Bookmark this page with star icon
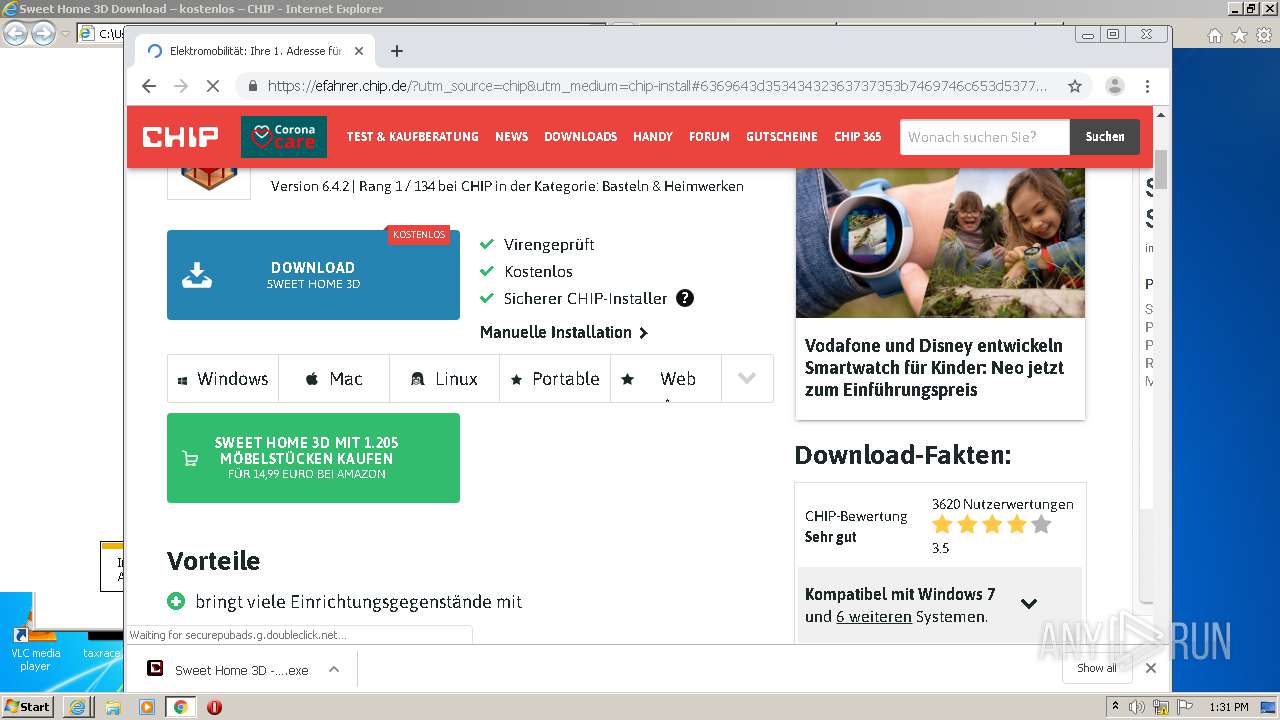The height and width of the screenshot is (720, 1280). click(1075, 86)
